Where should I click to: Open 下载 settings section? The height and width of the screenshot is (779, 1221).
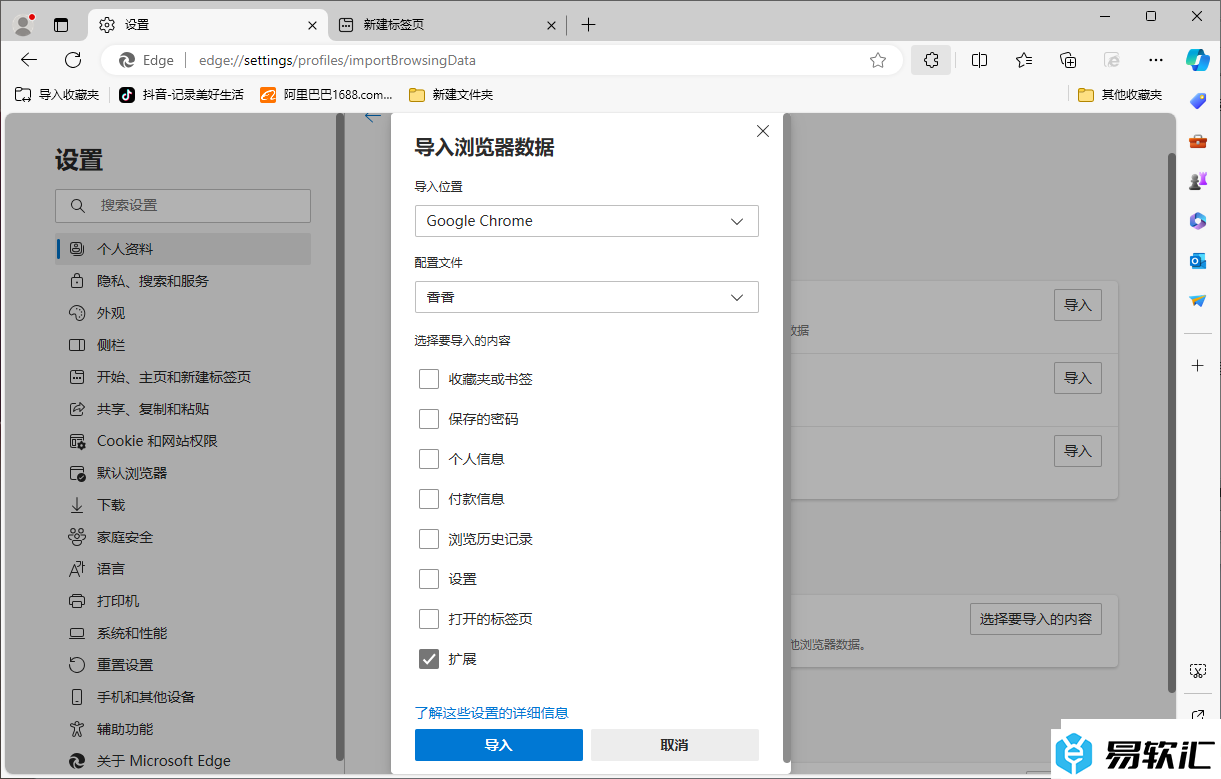tap(183, 505)
